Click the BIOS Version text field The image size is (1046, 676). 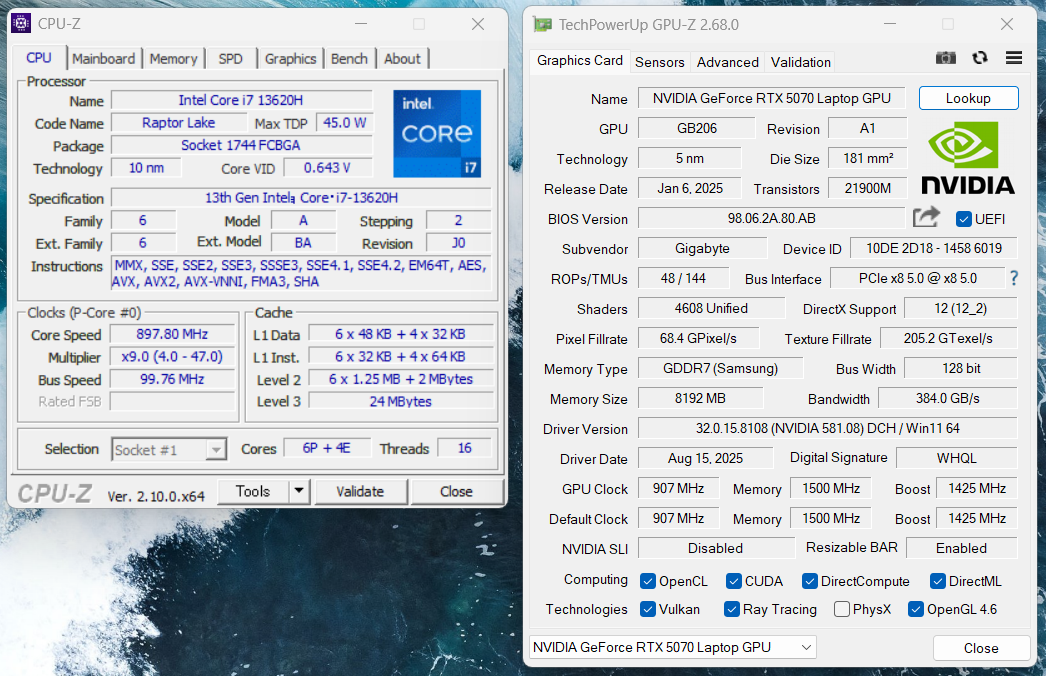click(x=771, y=219)
